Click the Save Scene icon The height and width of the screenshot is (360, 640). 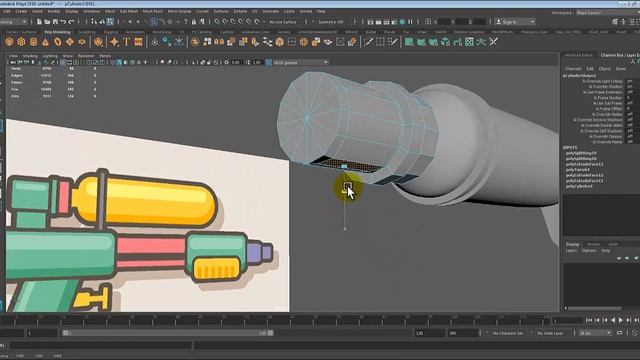click(55, 22)
